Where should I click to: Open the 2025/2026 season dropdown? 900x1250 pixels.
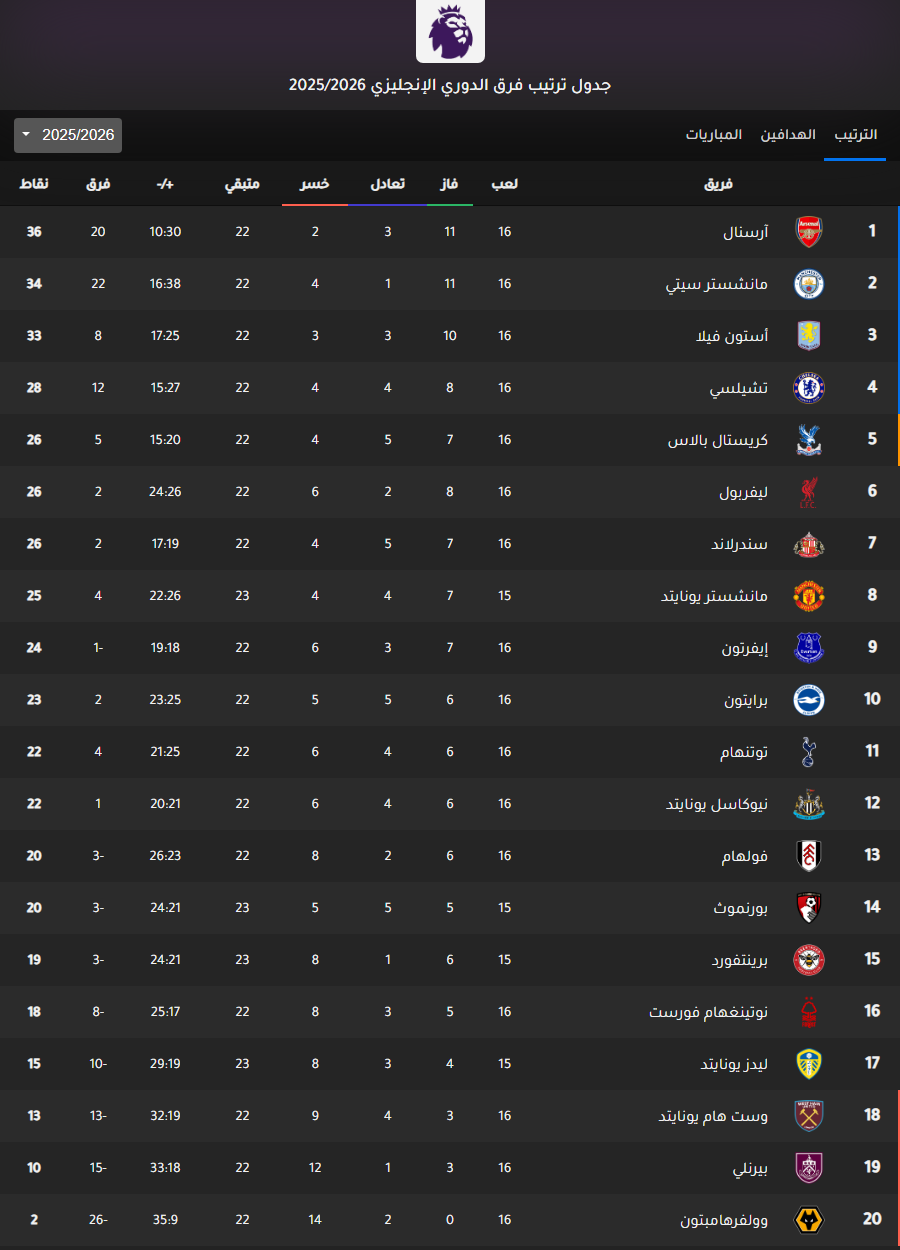pos(68,135)
